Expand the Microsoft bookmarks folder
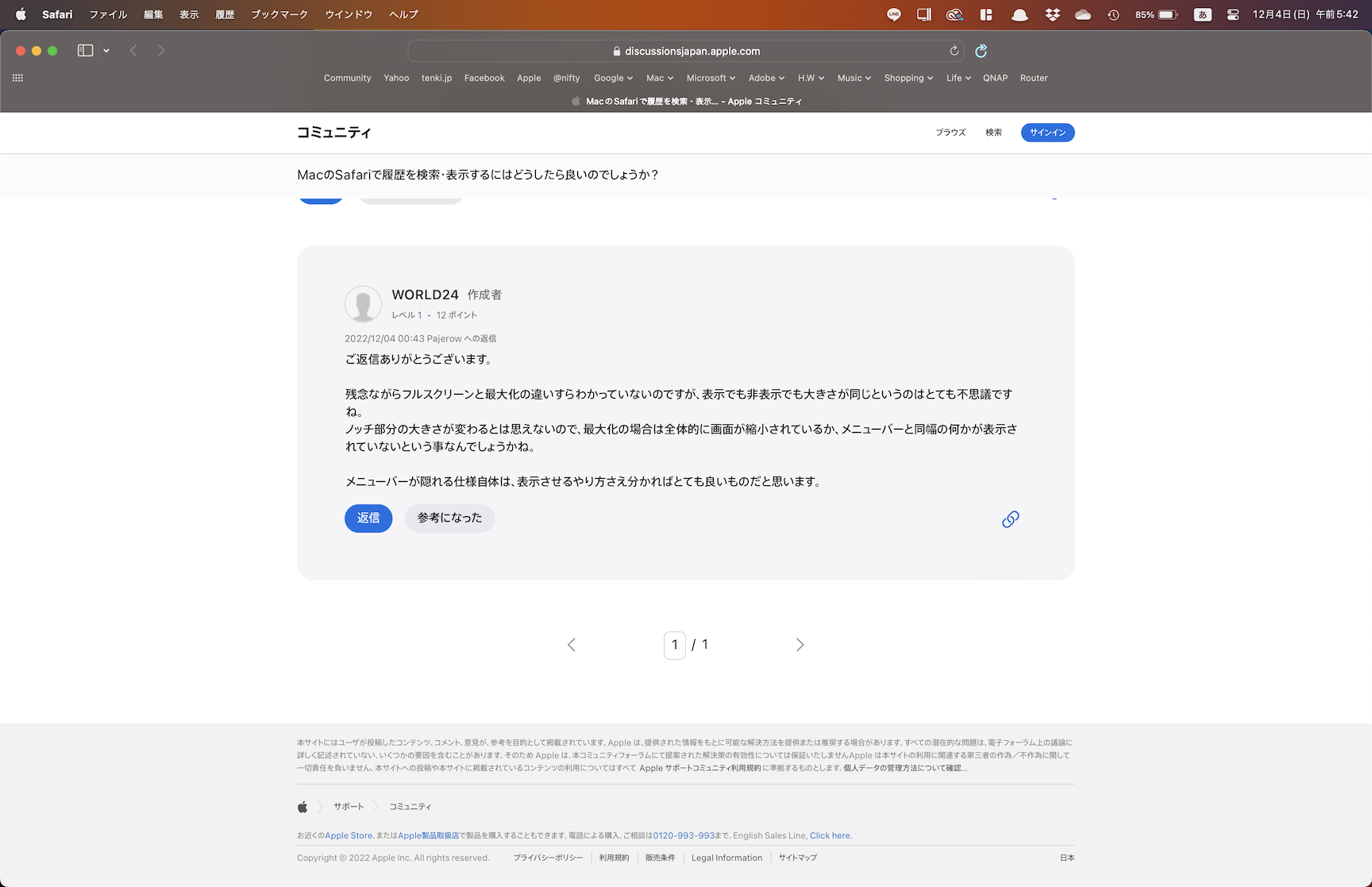The height and width of the screenshot is (887, 1372). [711, 78]
